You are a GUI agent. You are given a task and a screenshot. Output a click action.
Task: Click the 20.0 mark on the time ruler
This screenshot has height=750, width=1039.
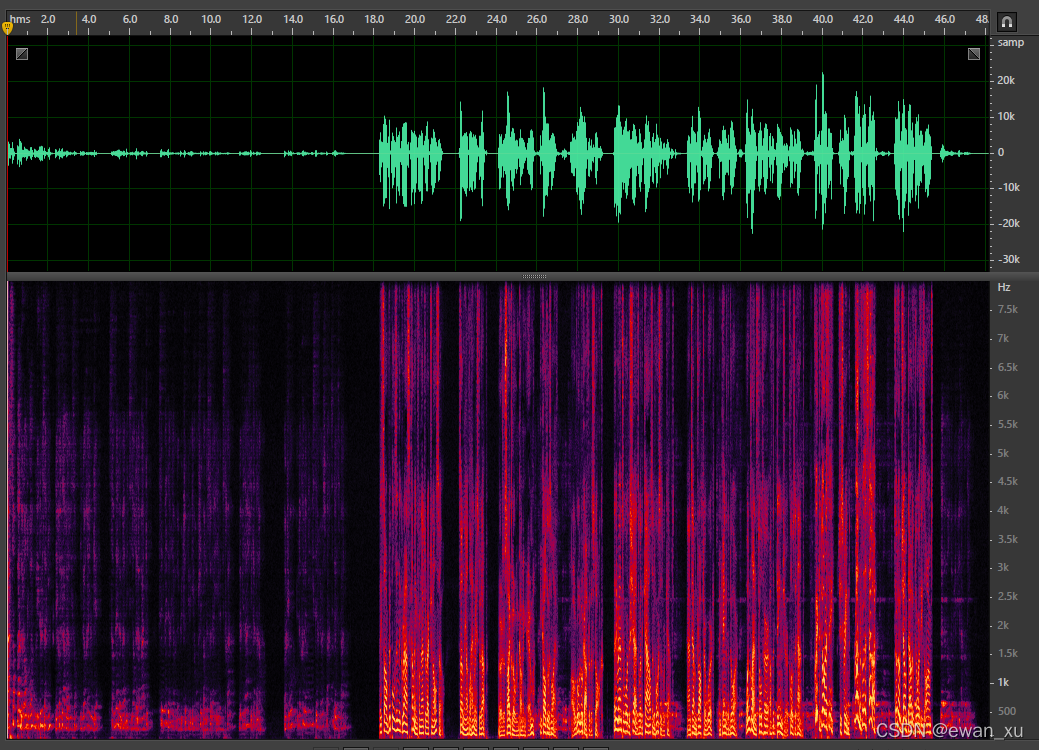tap(415, 19)
